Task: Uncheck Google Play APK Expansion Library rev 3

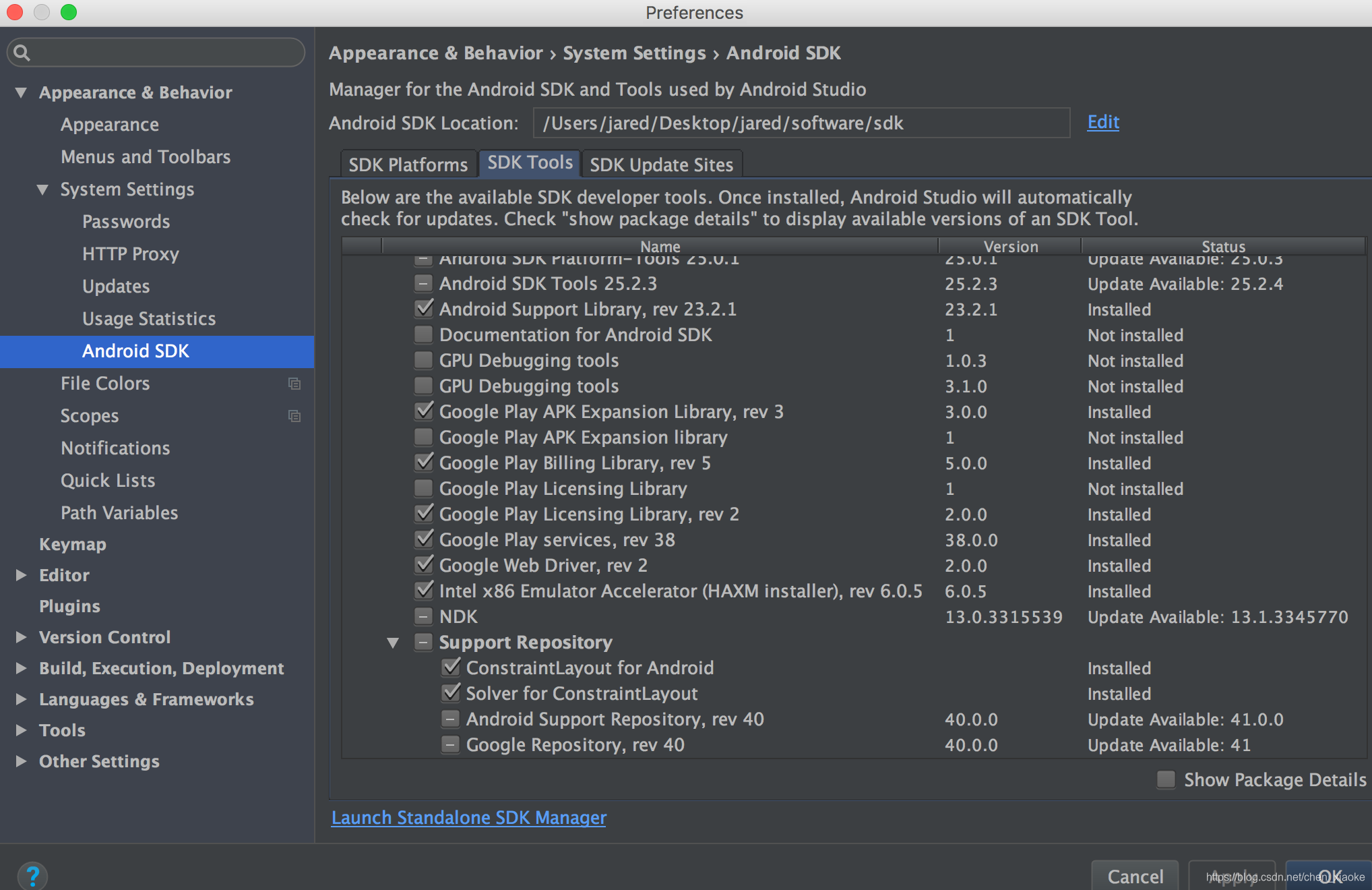Action: pyautogui.click(x=423, y=411)
